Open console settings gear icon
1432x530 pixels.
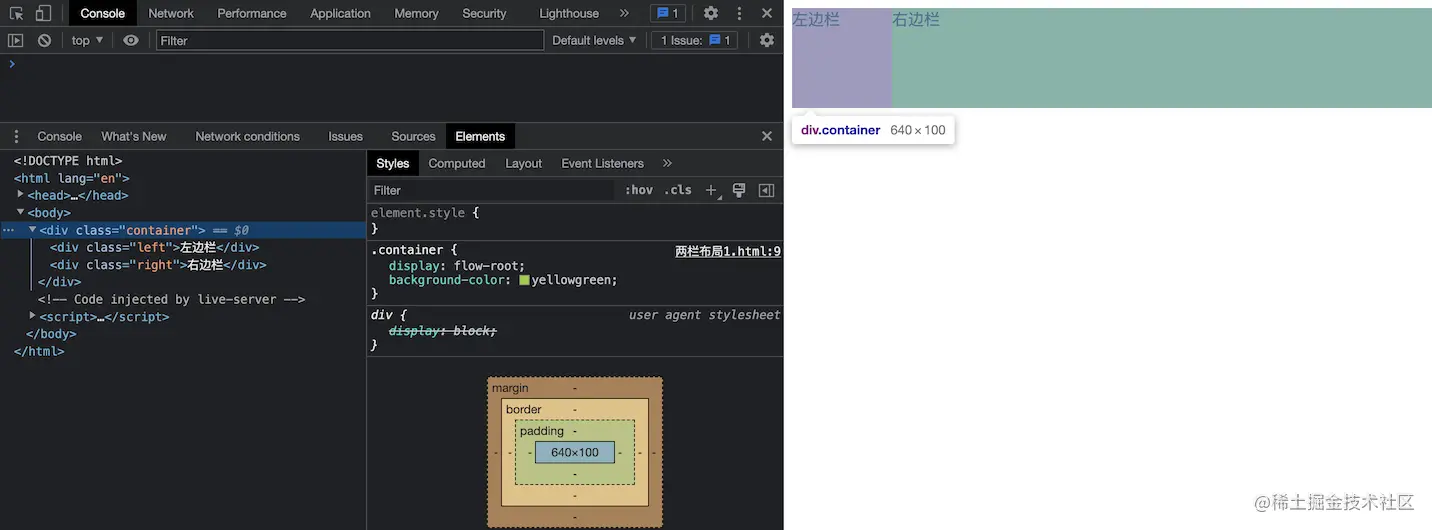click(x=767, y=40)
